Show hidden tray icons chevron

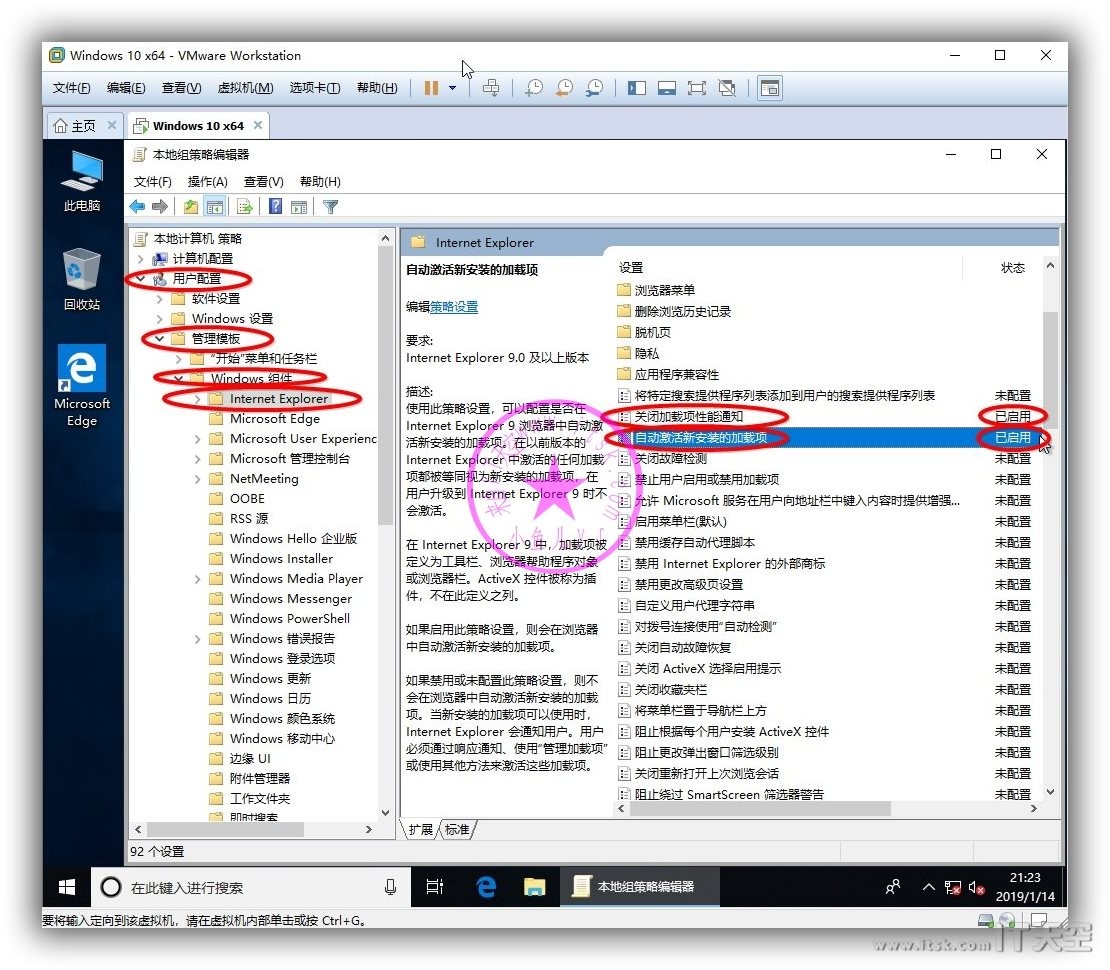[928, 887]
